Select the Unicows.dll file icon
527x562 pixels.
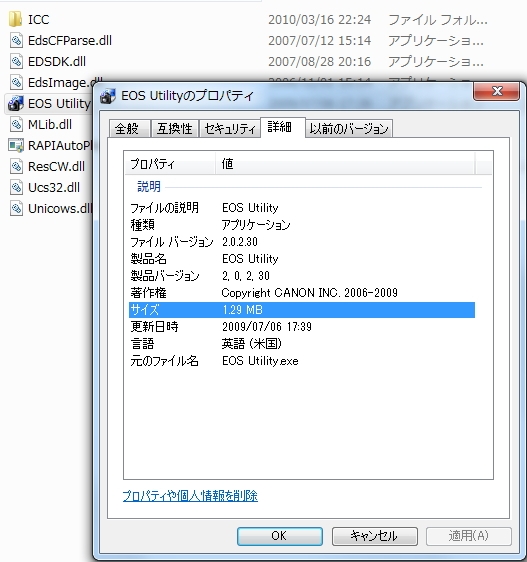[16, 208]
